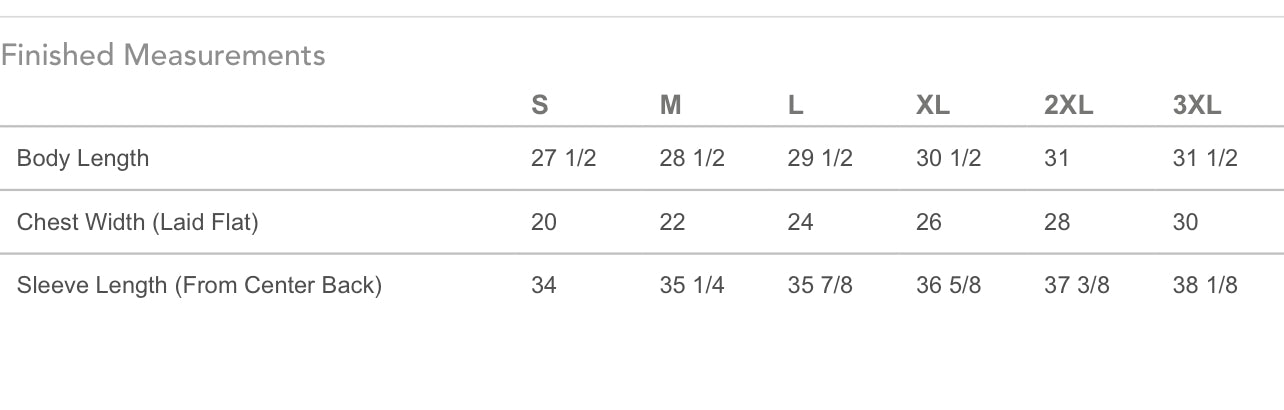The image size is (1284, 410).
Task: Click the Finished Measurements heading
Action: 163,55
